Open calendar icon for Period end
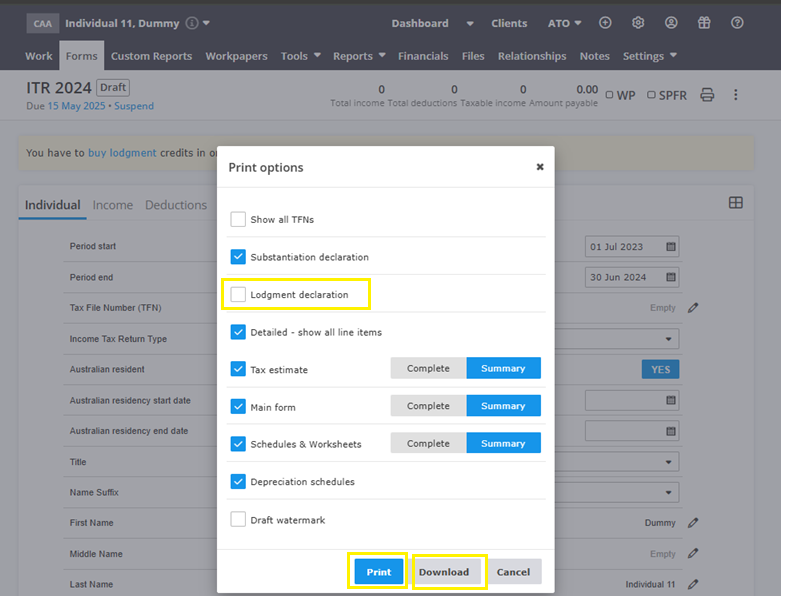Screen dimensions: 786x596 point(671,277)
